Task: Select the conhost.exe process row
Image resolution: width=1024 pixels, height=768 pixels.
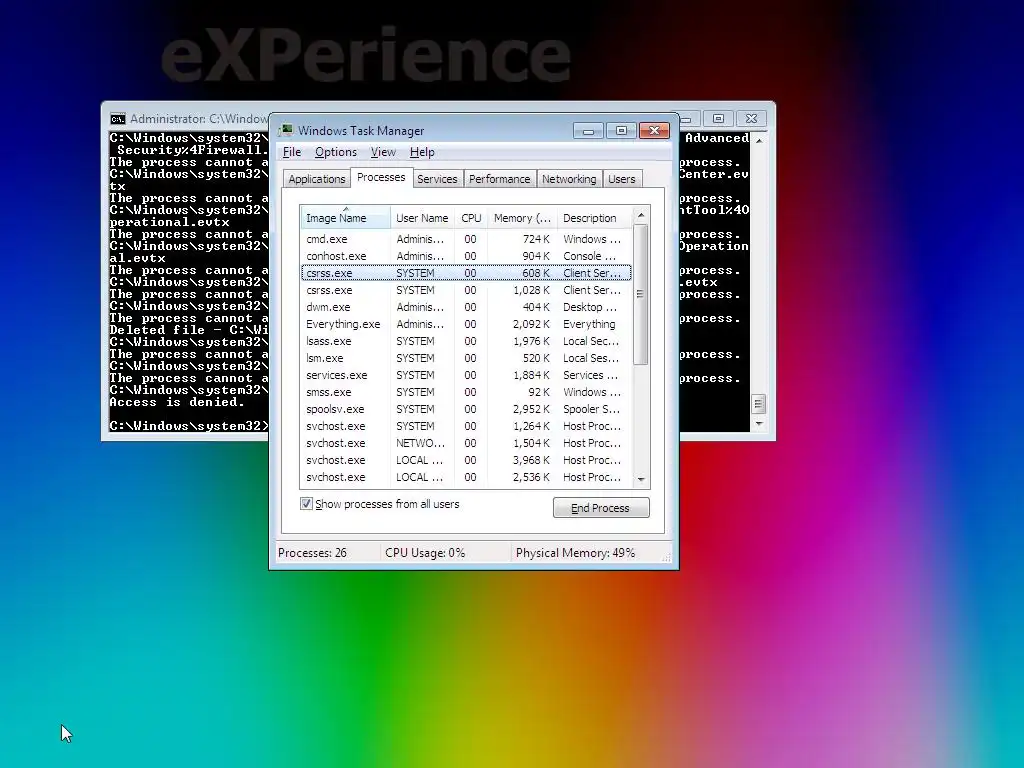Action: click(x=466, y=256)
